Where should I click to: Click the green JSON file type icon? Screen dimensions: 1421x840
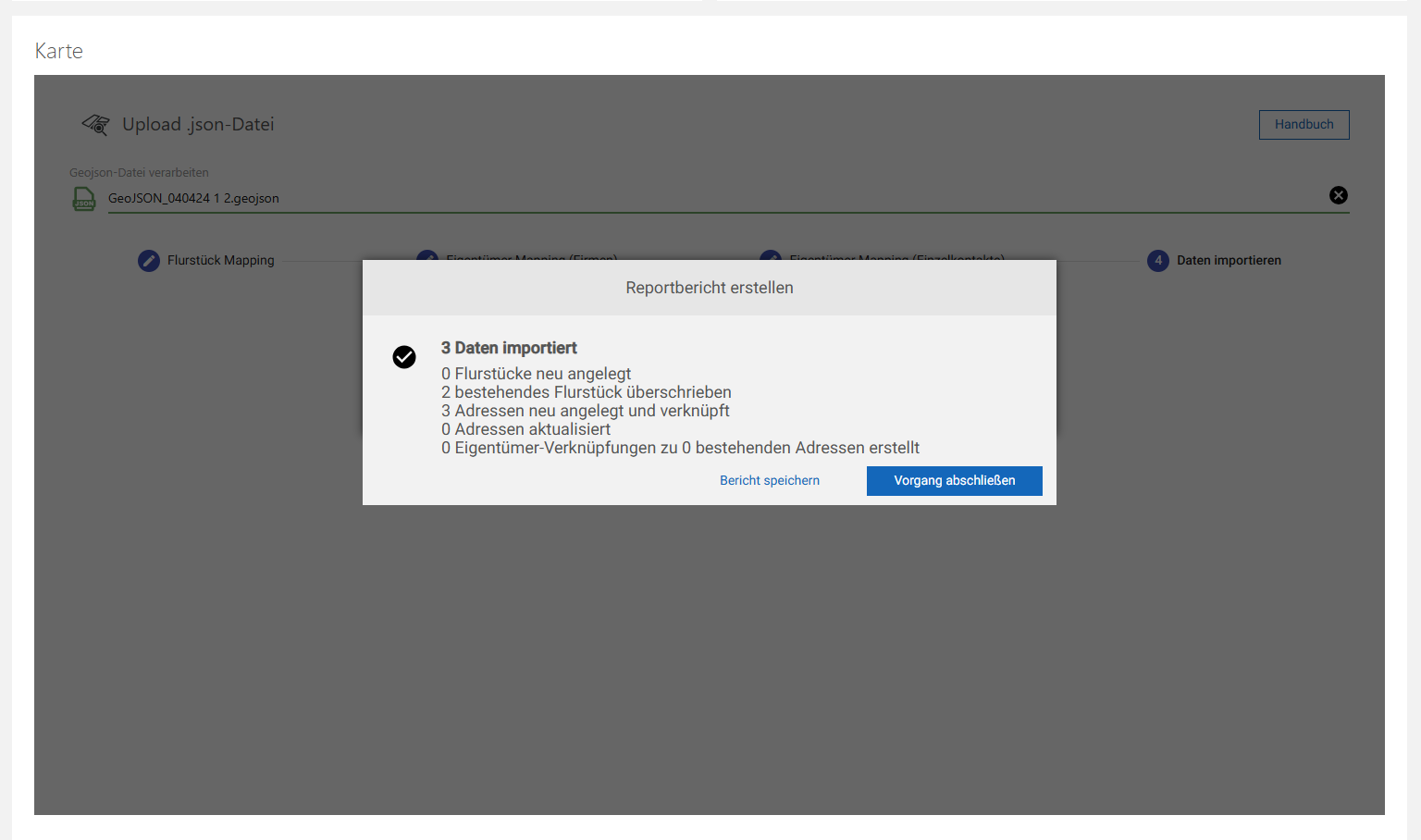84,198
